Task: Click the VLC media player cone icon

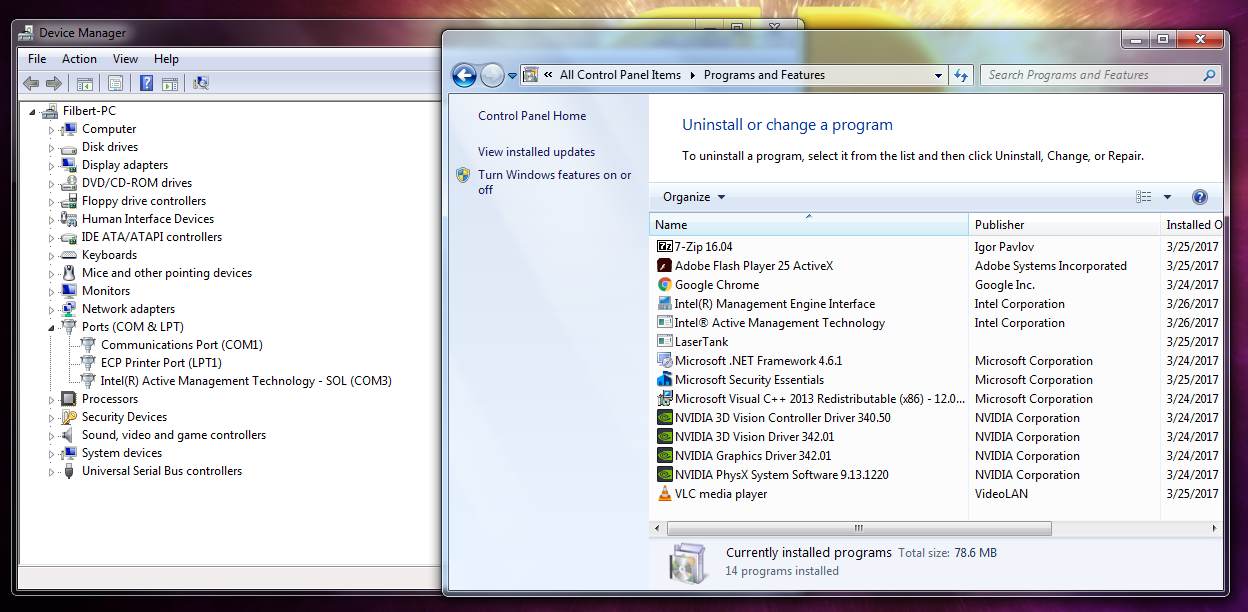Action: tap(665, 494)
